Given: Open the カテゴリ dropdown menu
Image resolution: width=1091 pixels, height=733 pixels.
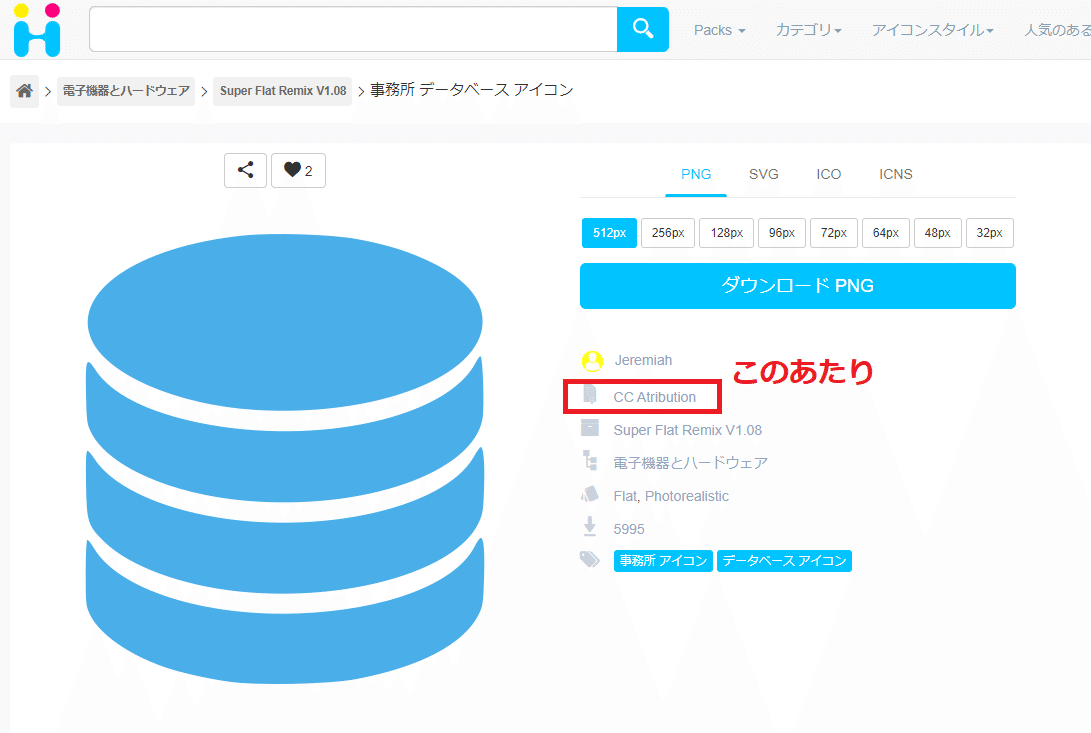Looking at the screenshot, I should pos(808,30).
